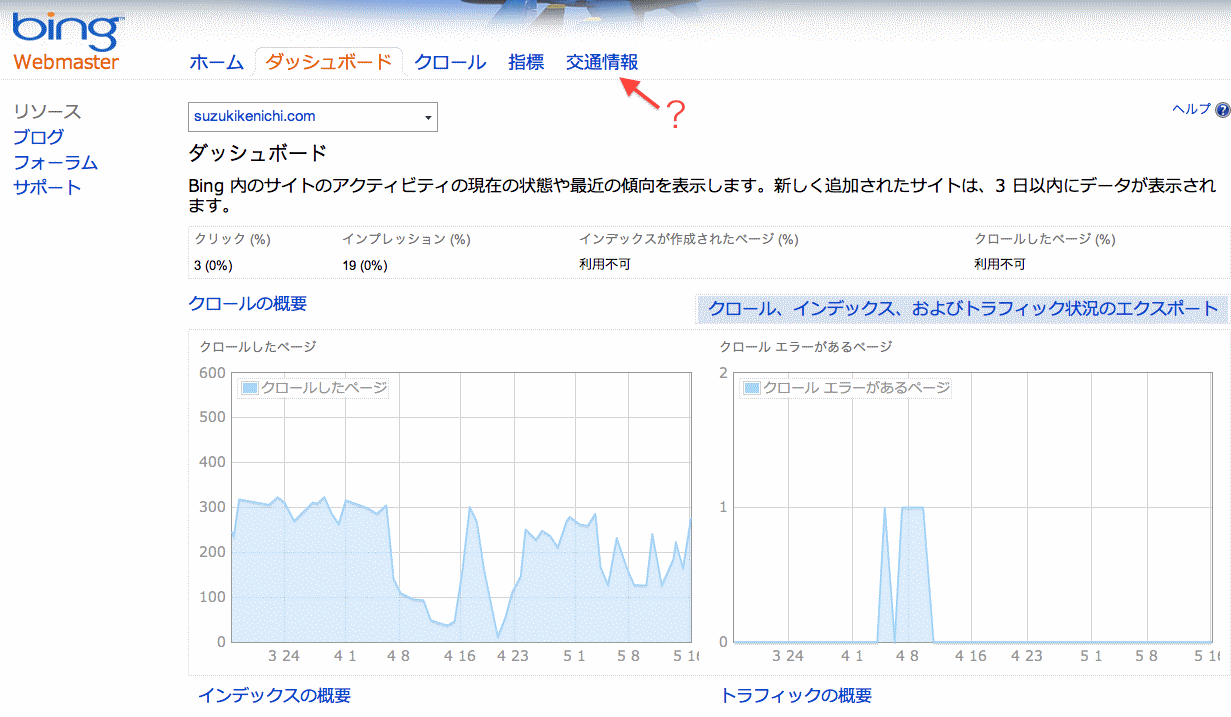This screenshot has width=1231, height=717.
Task: Open the クロールの概要 link
Action: [247, 304]
